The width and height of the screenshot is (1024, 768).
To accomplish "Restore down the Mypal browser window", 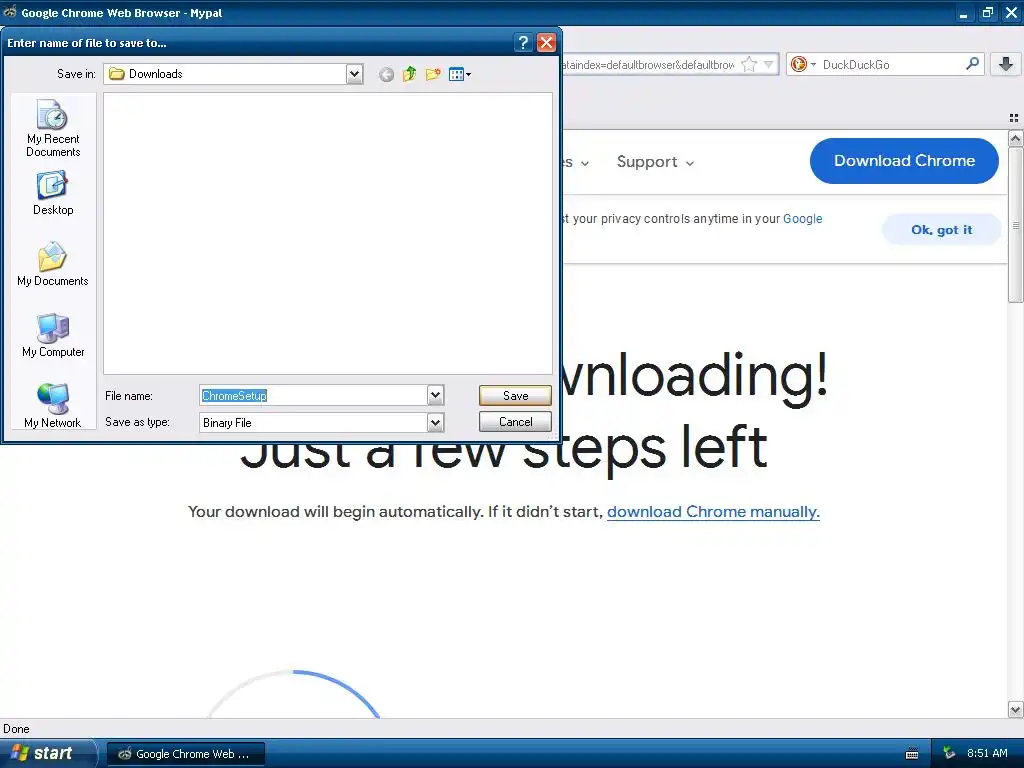I will [987, 12].
